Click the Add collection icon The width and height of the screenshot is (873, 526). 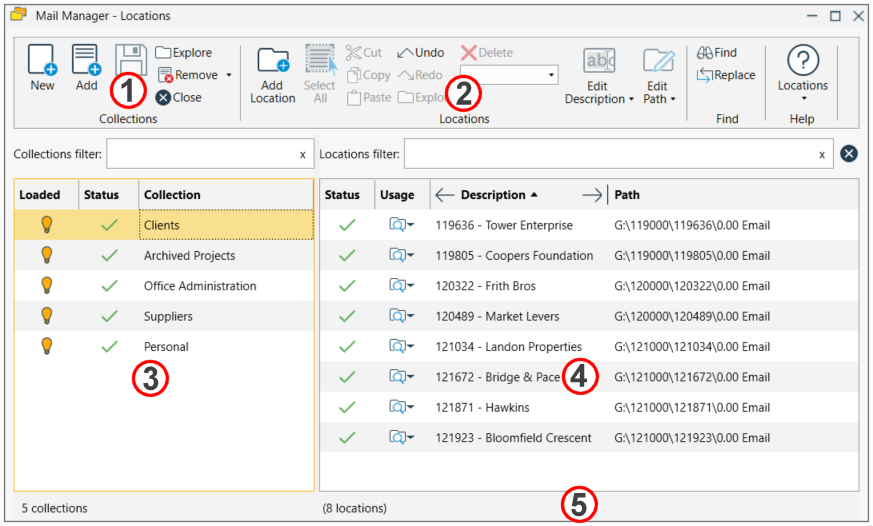pos(86,62)
